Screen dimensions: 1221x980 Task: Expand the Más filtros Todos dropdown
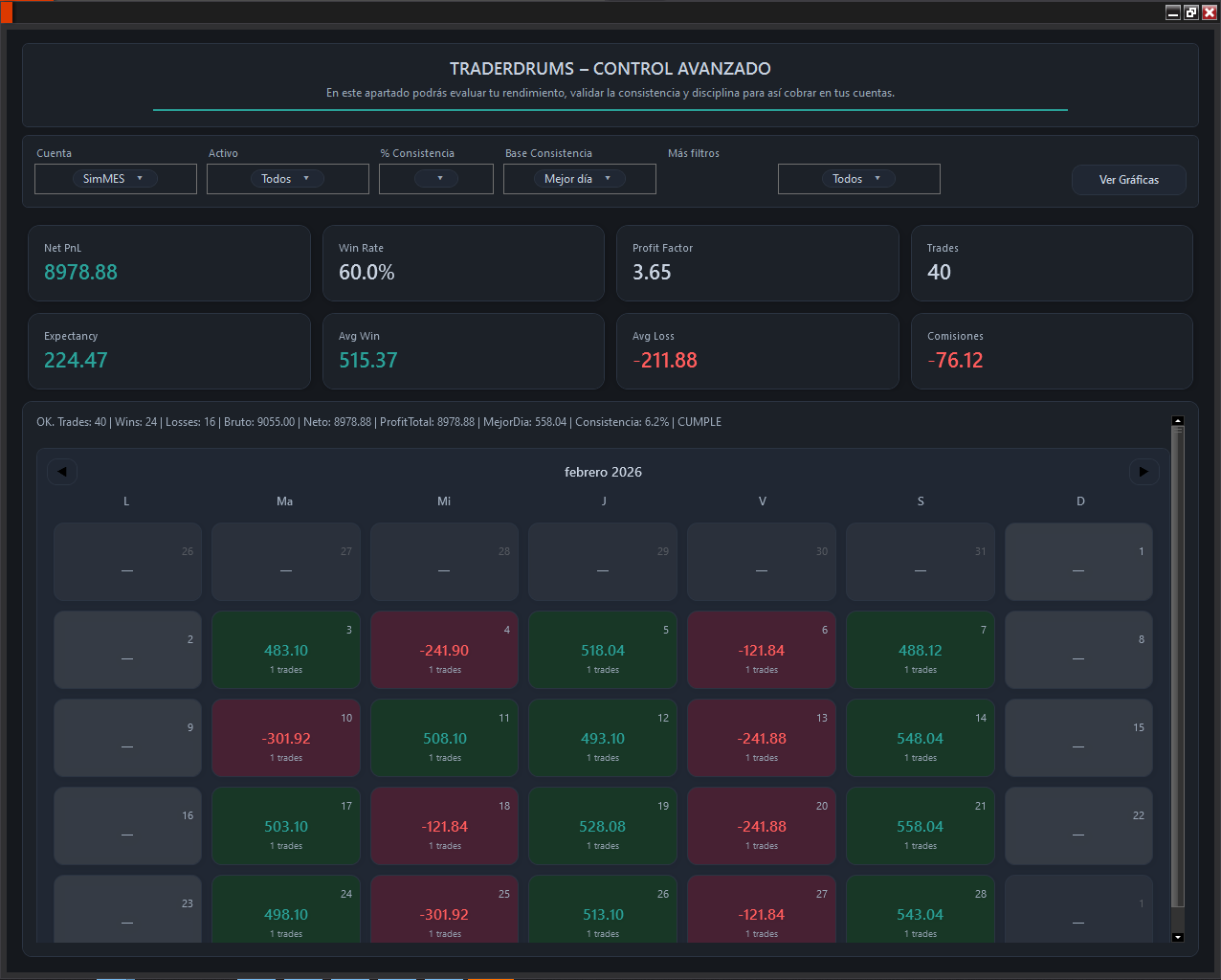point(858,179)
